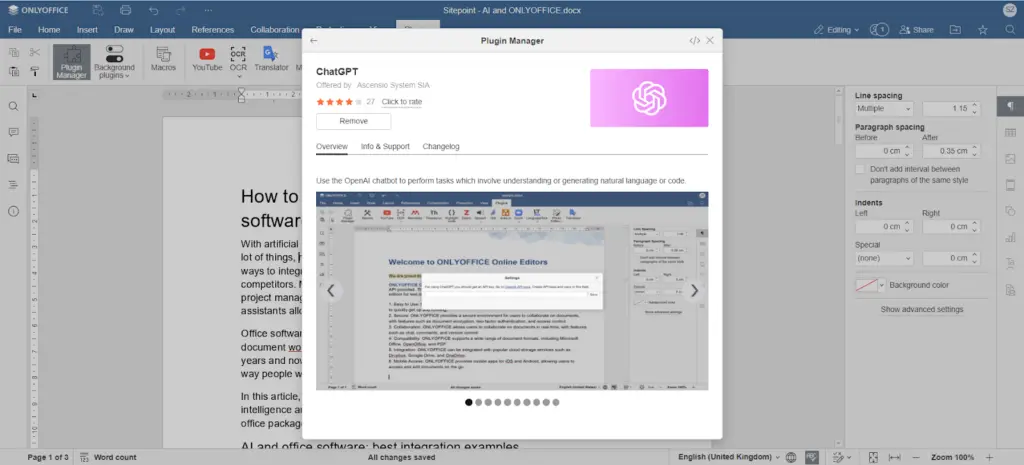Expand the Special indent dropdown
This screenshot has height=465, width=1024.
pos(884,258)
